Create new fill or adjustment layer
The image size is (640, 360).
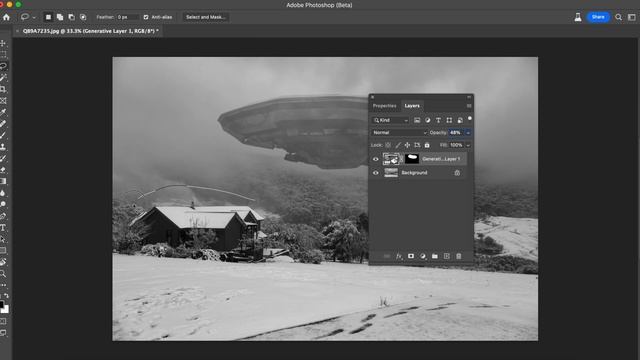click(422, 256)
